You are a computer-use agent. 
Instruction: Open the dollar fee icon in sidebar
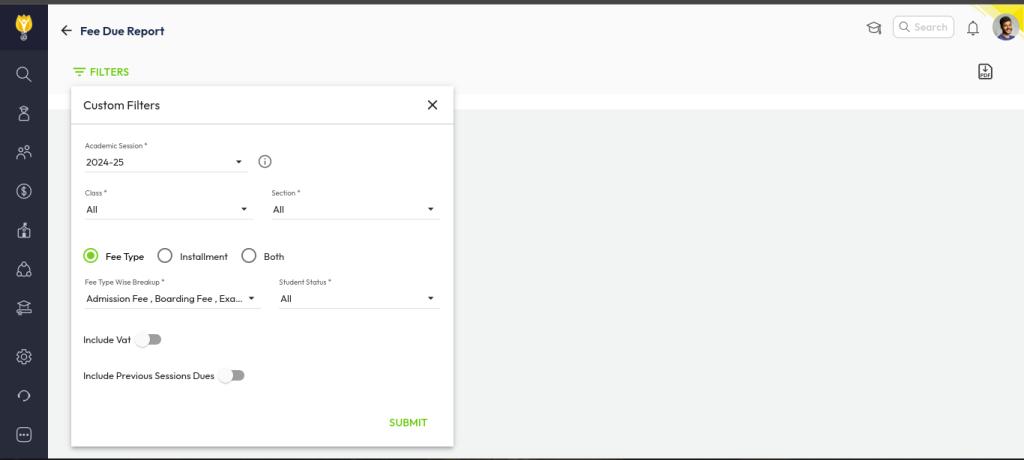point(24,191)
